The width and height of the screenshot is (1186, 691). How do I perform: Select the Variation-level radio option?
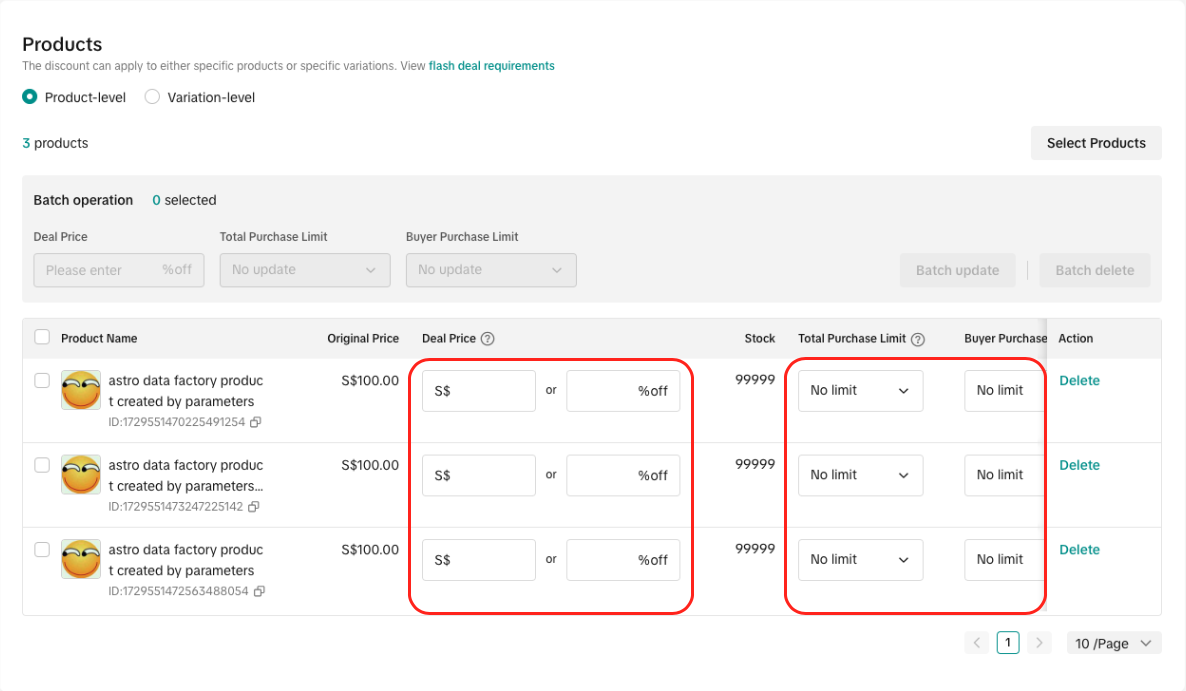[152, 97]
